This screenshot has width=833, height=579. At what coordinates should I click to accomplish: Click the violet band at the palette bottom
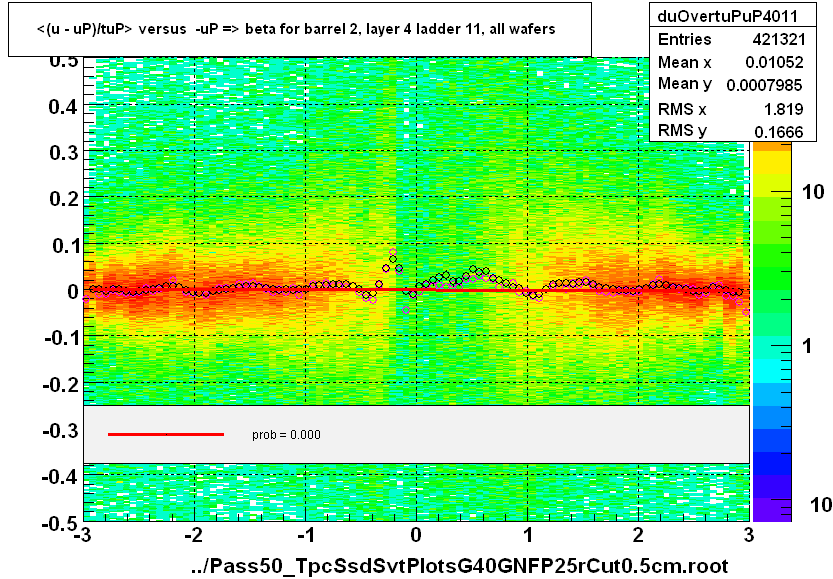click(x=771, y=509)
